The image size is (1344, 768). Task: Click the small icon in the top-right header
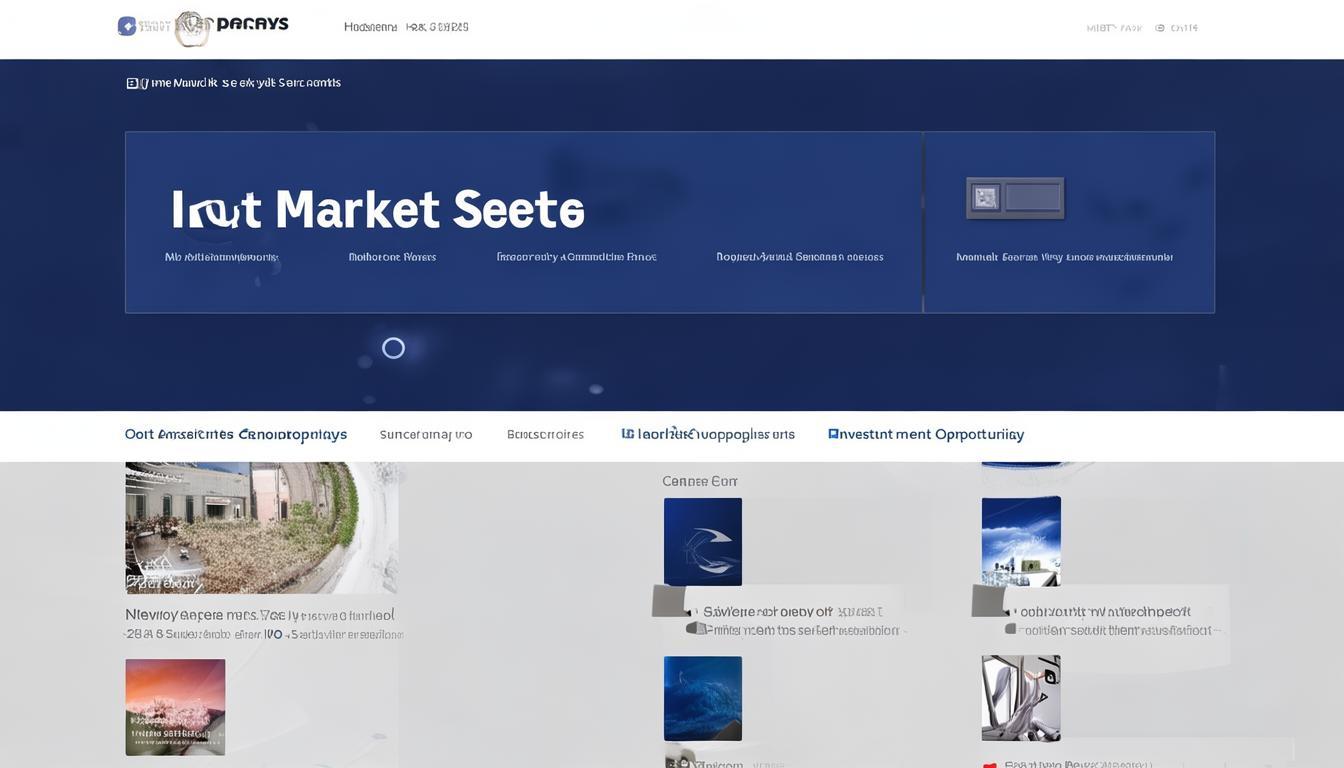pos(1160,28)
